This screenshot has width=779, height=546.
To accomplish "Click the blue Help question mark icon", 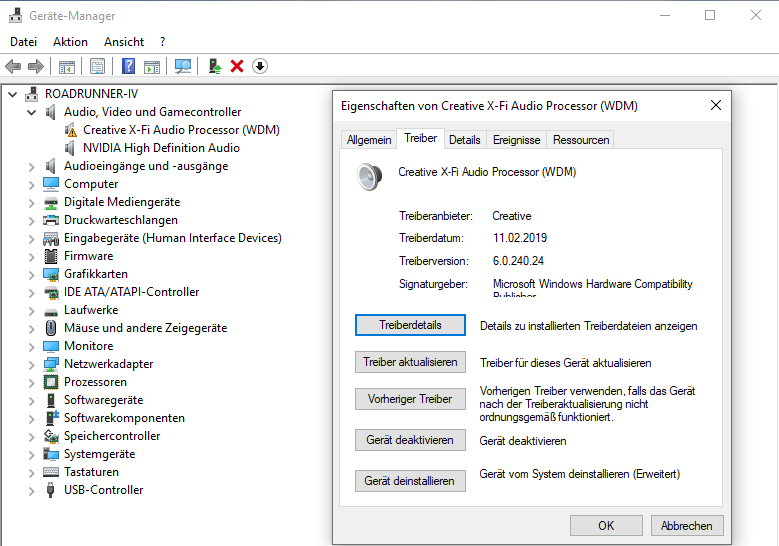I will [128, 66].
